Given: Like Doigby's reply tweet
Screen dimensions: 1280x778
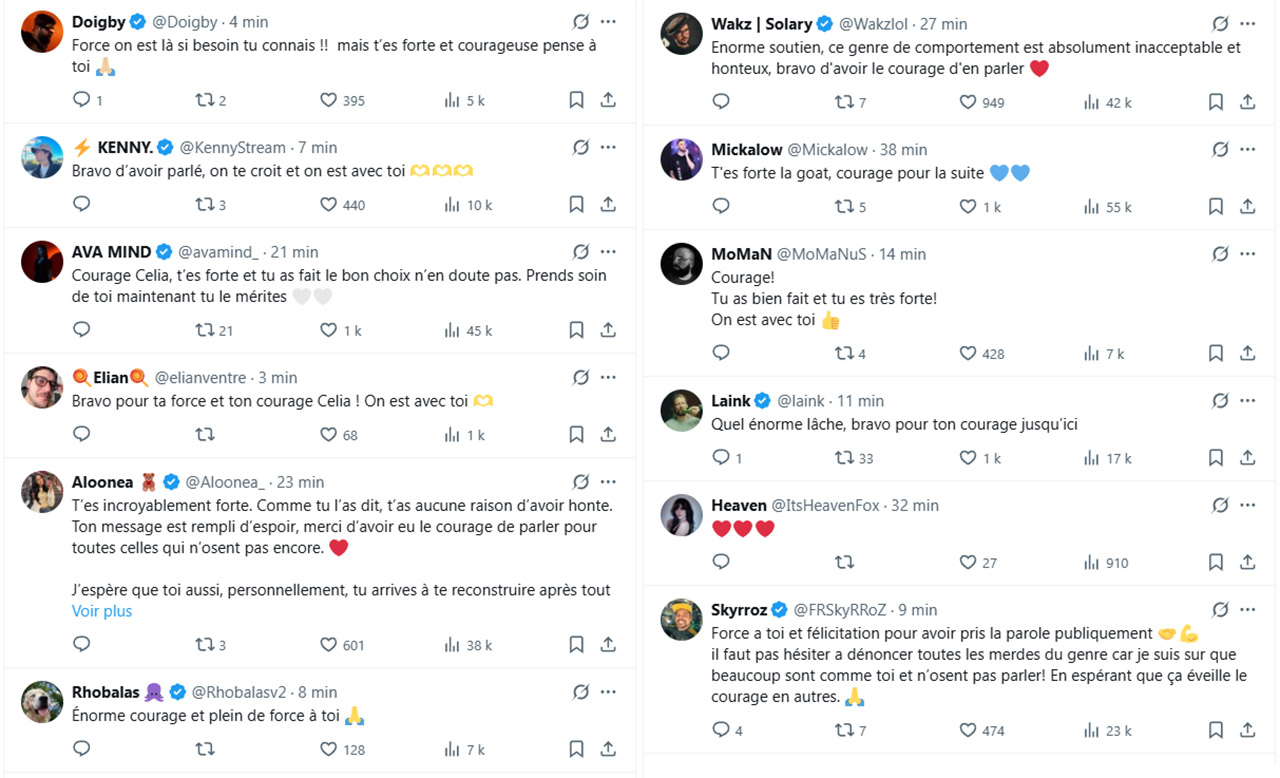Looking at the screenshot, I should point(328,100).
